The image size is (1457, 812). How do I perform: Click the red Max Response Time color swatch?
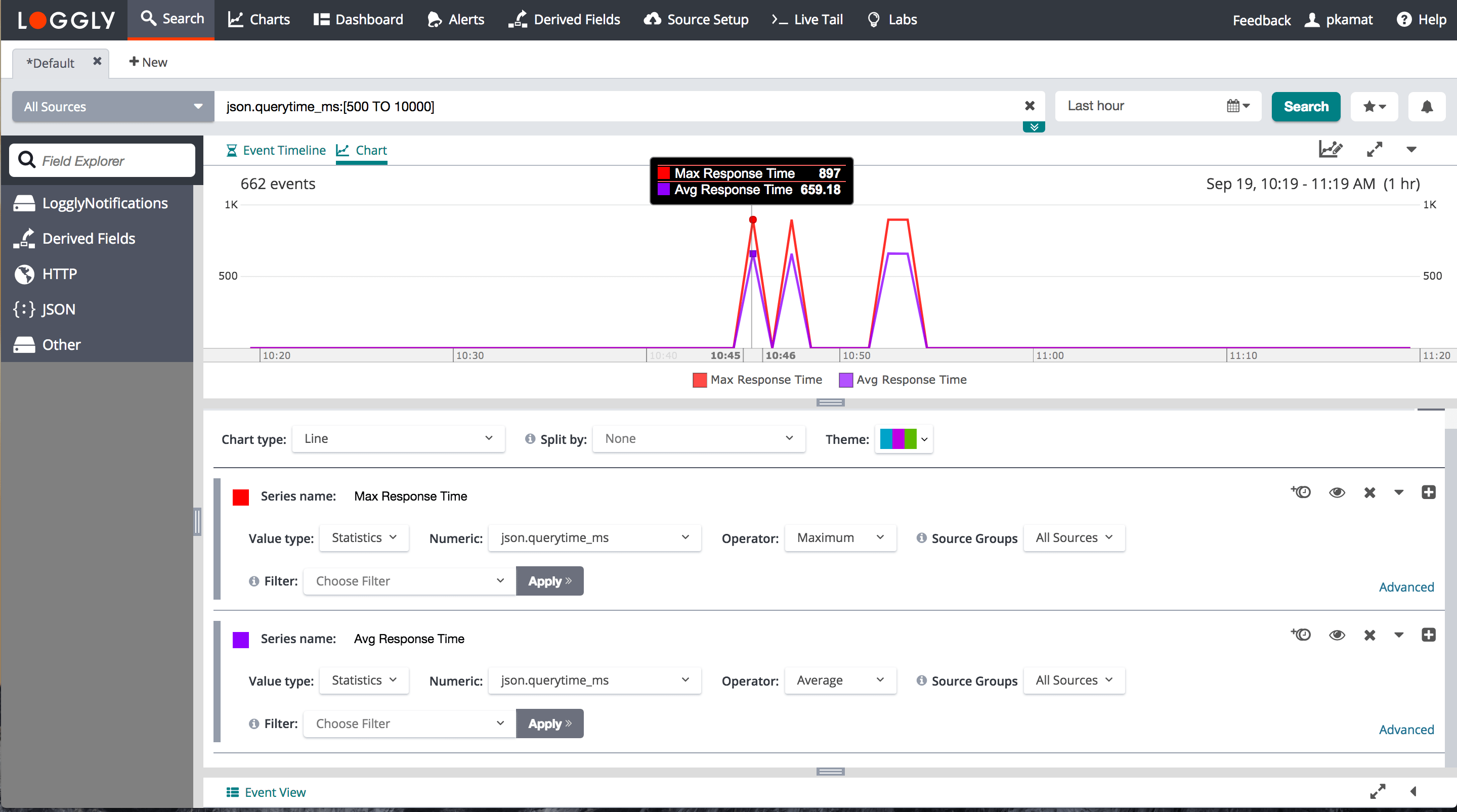click(x=241, y=497)
